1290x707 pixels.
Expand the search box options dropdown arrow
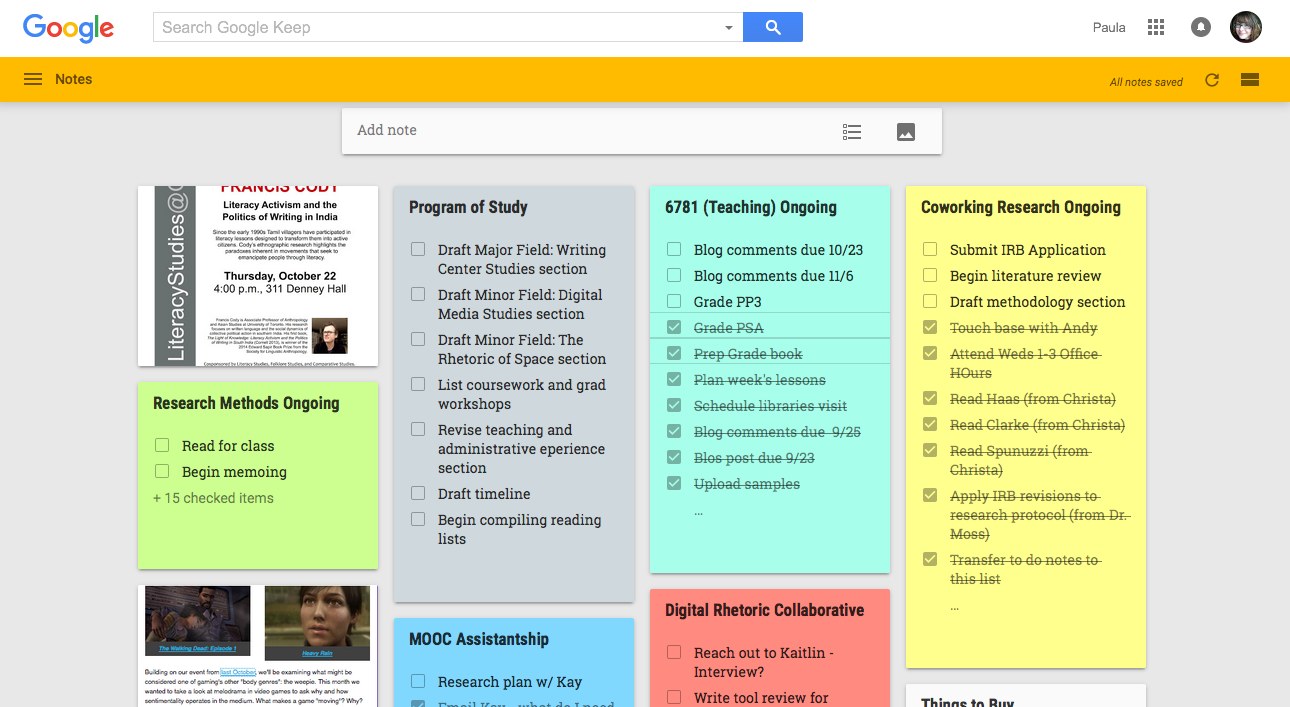tap(729, 28)
